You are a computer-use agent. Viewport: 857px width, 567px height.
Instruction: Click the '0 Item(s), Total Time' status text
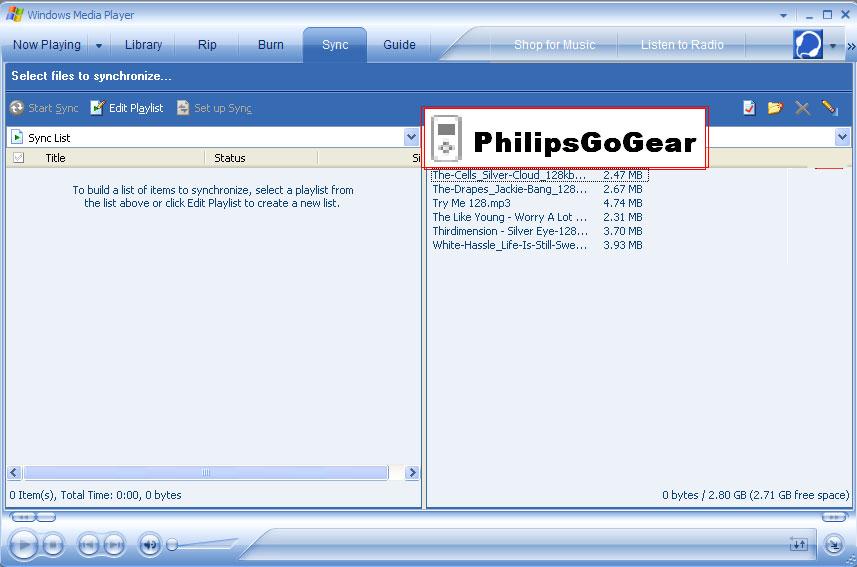(x=95, y=495)
